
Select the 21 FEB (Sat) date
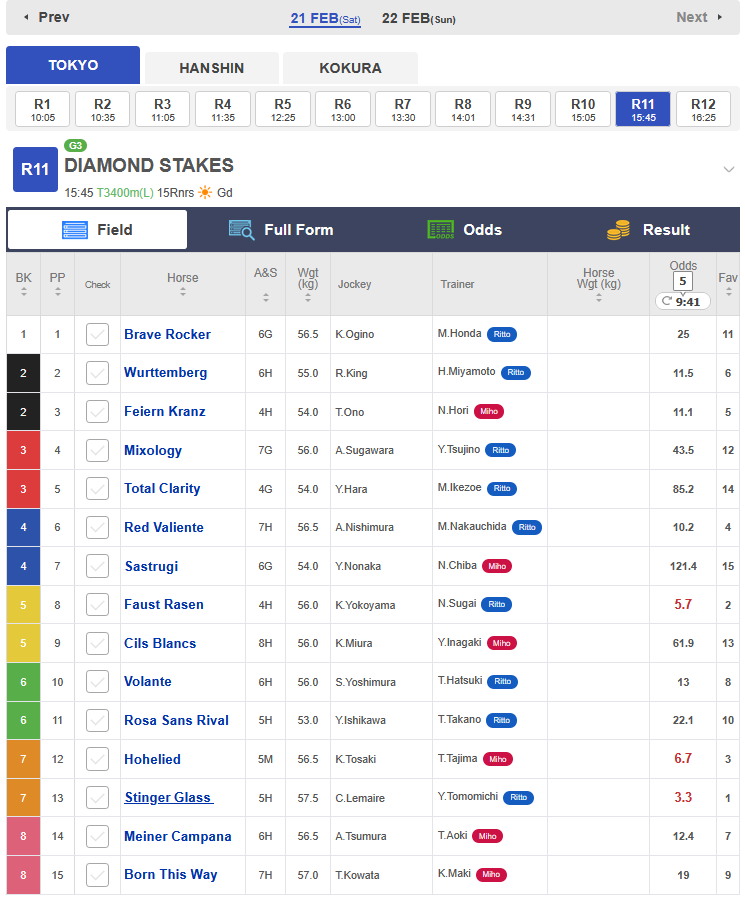point(325,18)
